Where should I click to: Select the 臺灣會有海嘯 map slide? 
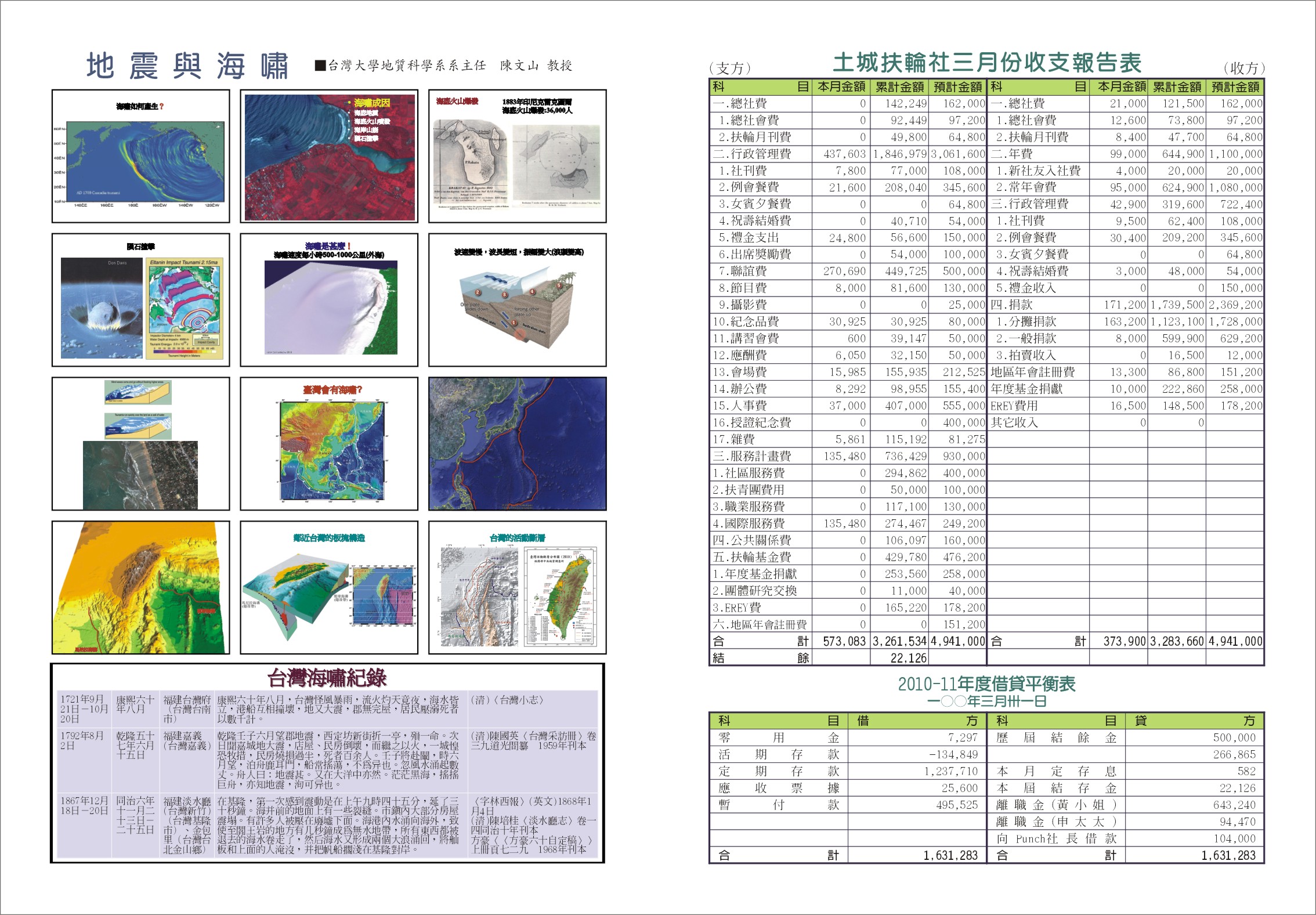coord(329,444)
